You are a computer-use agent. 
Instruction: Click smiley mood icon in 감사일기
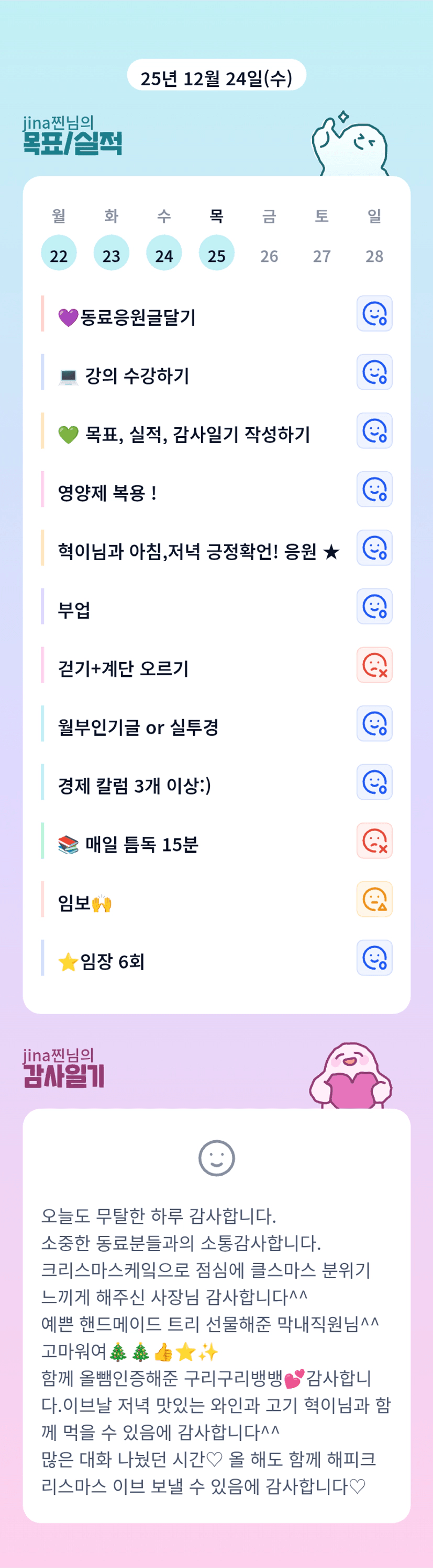coord(216,1158)
